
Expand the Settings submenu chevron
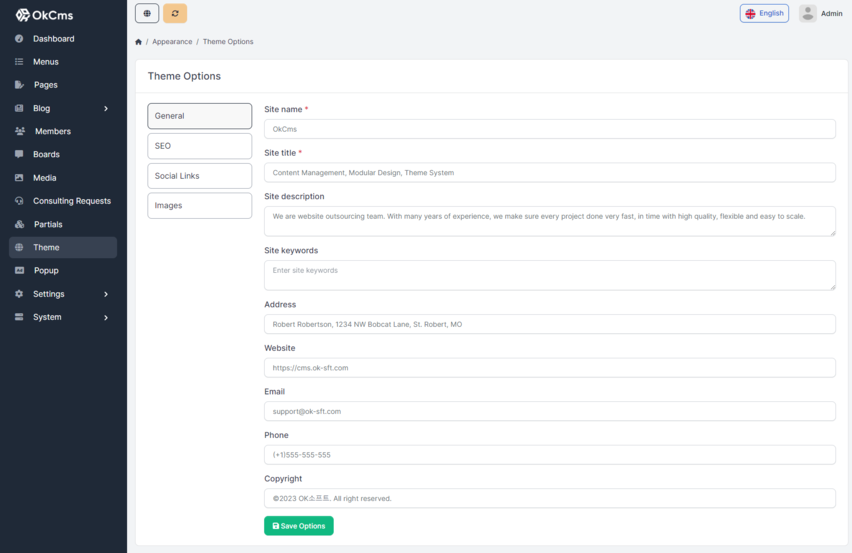(106, 294)
